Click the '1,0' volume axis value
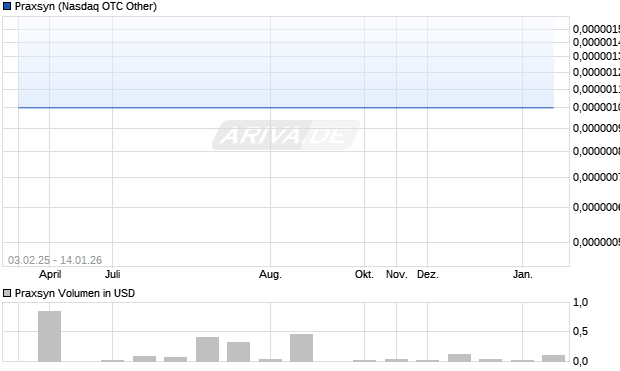The width and height of the screenshot is (620, 371). (x=580, y=303)
